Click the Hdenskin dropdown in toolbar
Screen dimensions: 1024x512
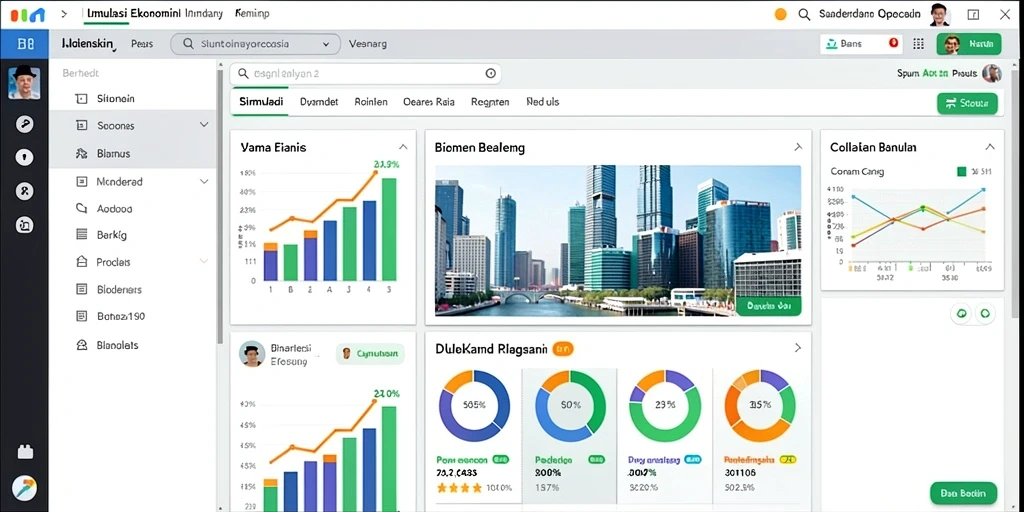[x=89, y=44]
